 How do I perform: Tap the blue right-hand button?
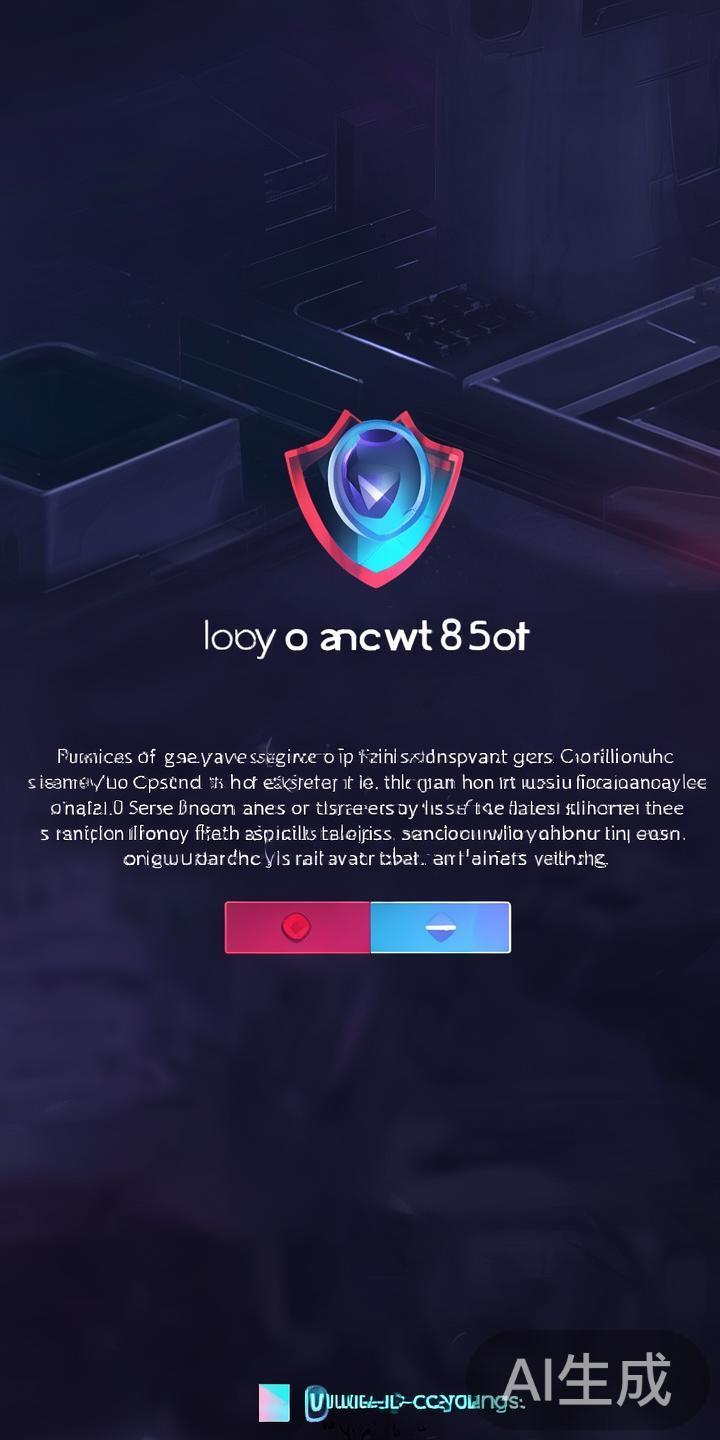[440, 927]
